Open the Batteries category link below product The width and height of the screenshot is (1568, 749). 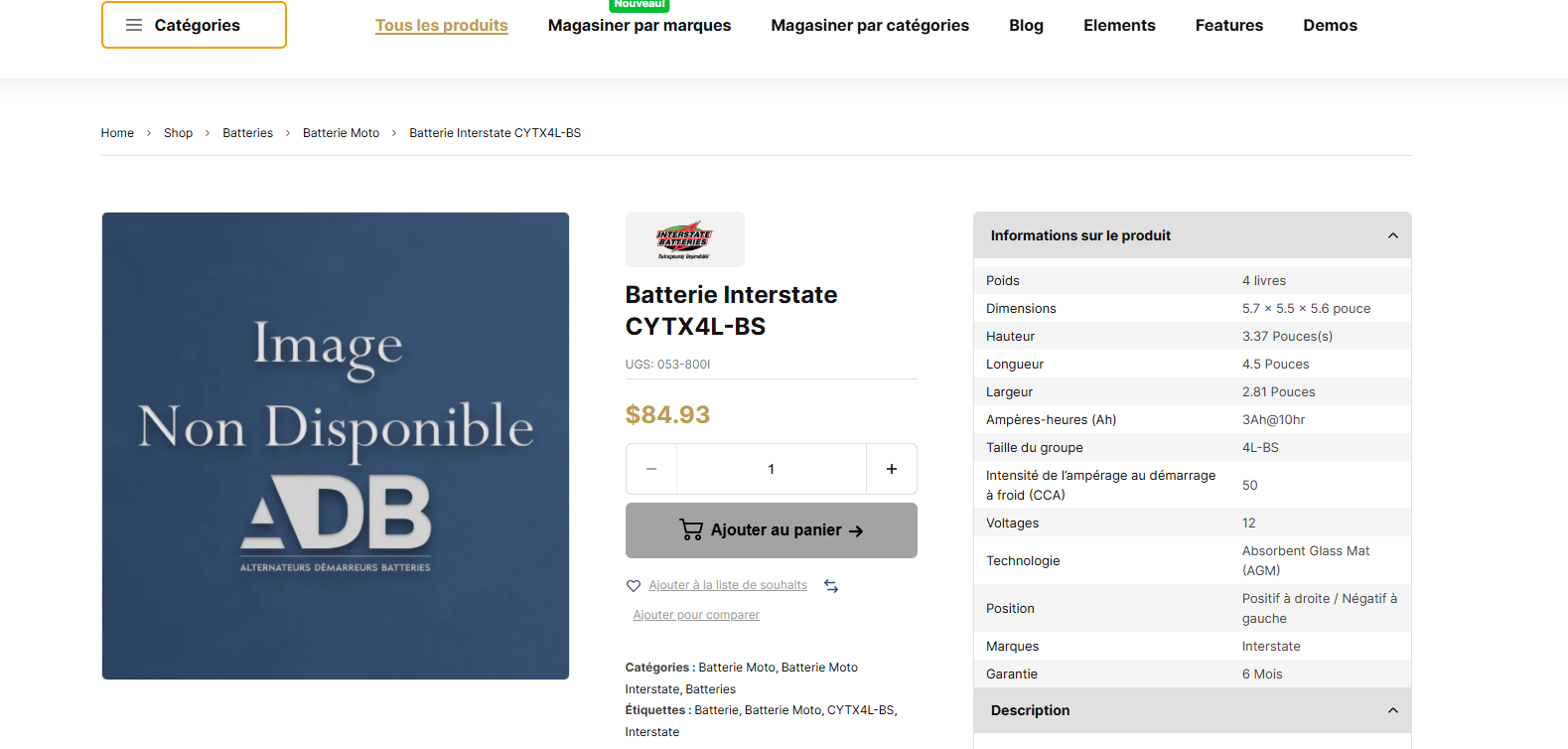pyautogui.click(x=711, y=689)
